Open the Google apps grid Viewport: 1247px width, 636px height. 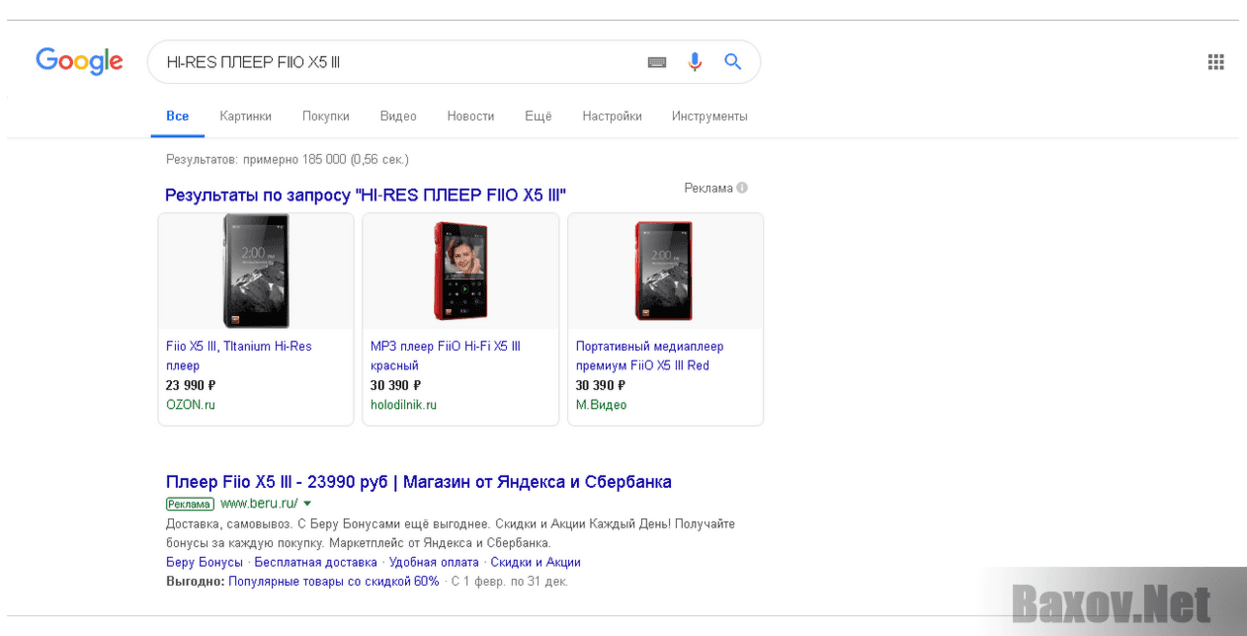click(x=1216, y=62)
